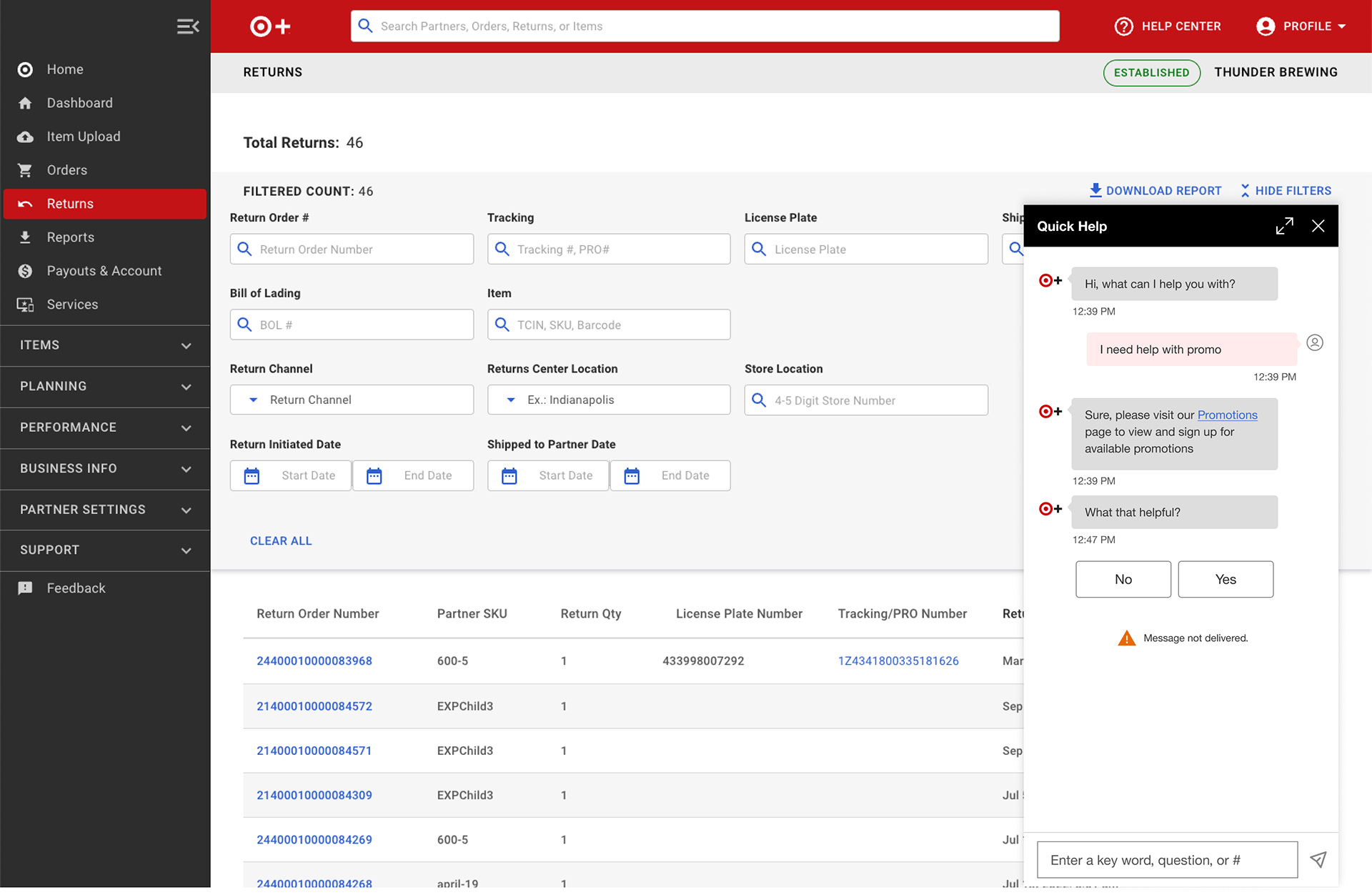1372x895 pixels.
Task: Open Feedback from sidebar
Action: tap(76, 588)
